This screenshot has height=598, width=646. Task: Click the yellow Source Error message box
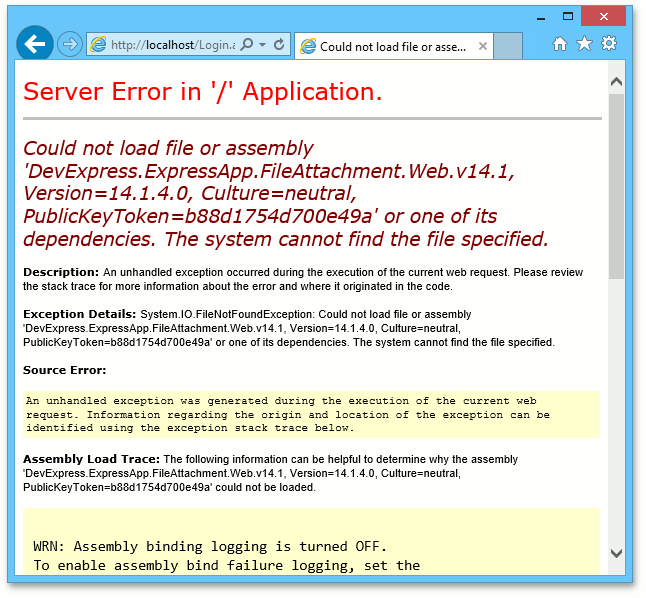(310, 414)
